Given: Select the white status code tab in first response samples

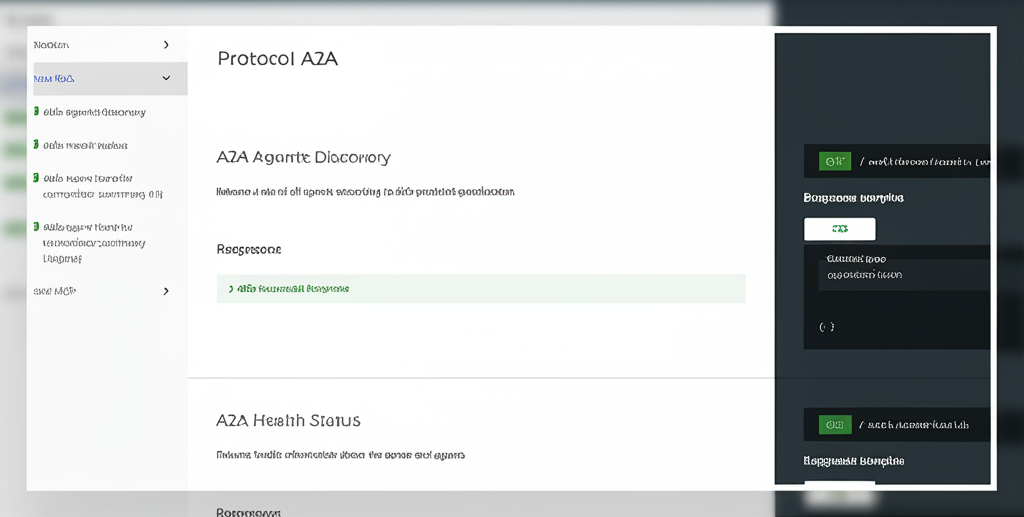Looking at the screenshot, I should pyautogui.click(x=839, y=229).
